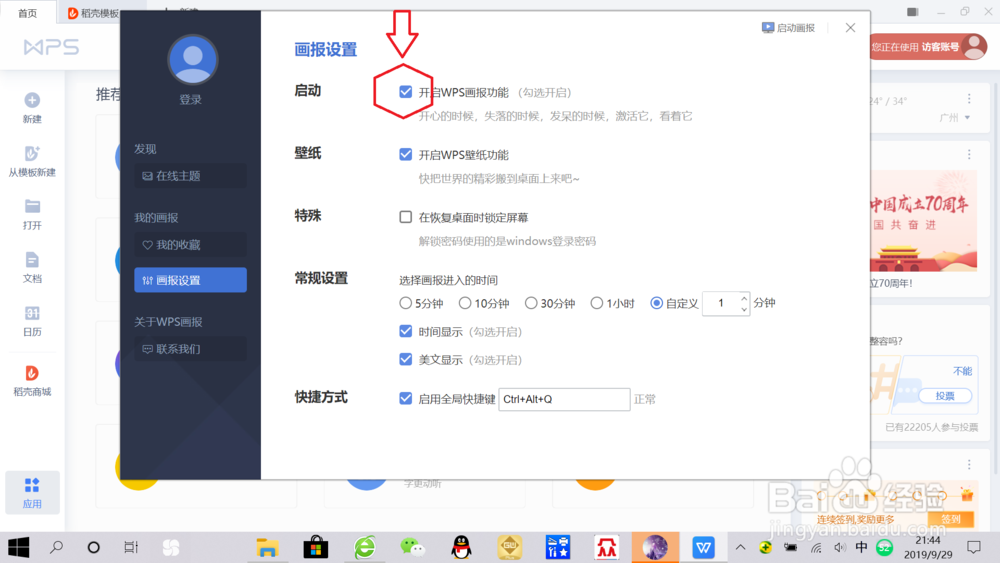Open 应用 apps in WPS sidebar
1000x563 pixels.
pos(32,493)
